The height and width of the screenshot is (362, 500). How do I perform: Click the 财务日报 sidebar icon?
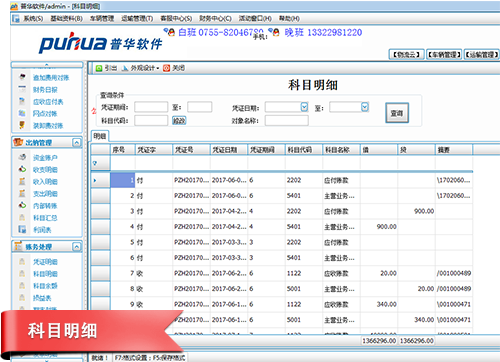click(22, 89)
